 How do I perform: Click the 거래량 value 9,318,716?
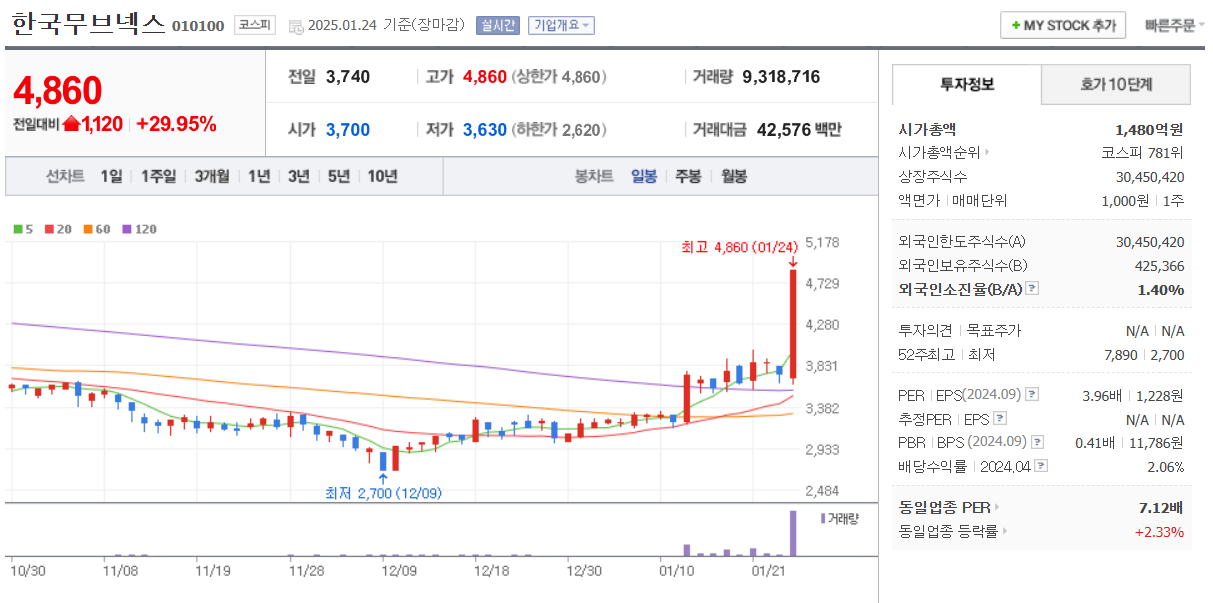pyautogui.click(x=781, y=77)
